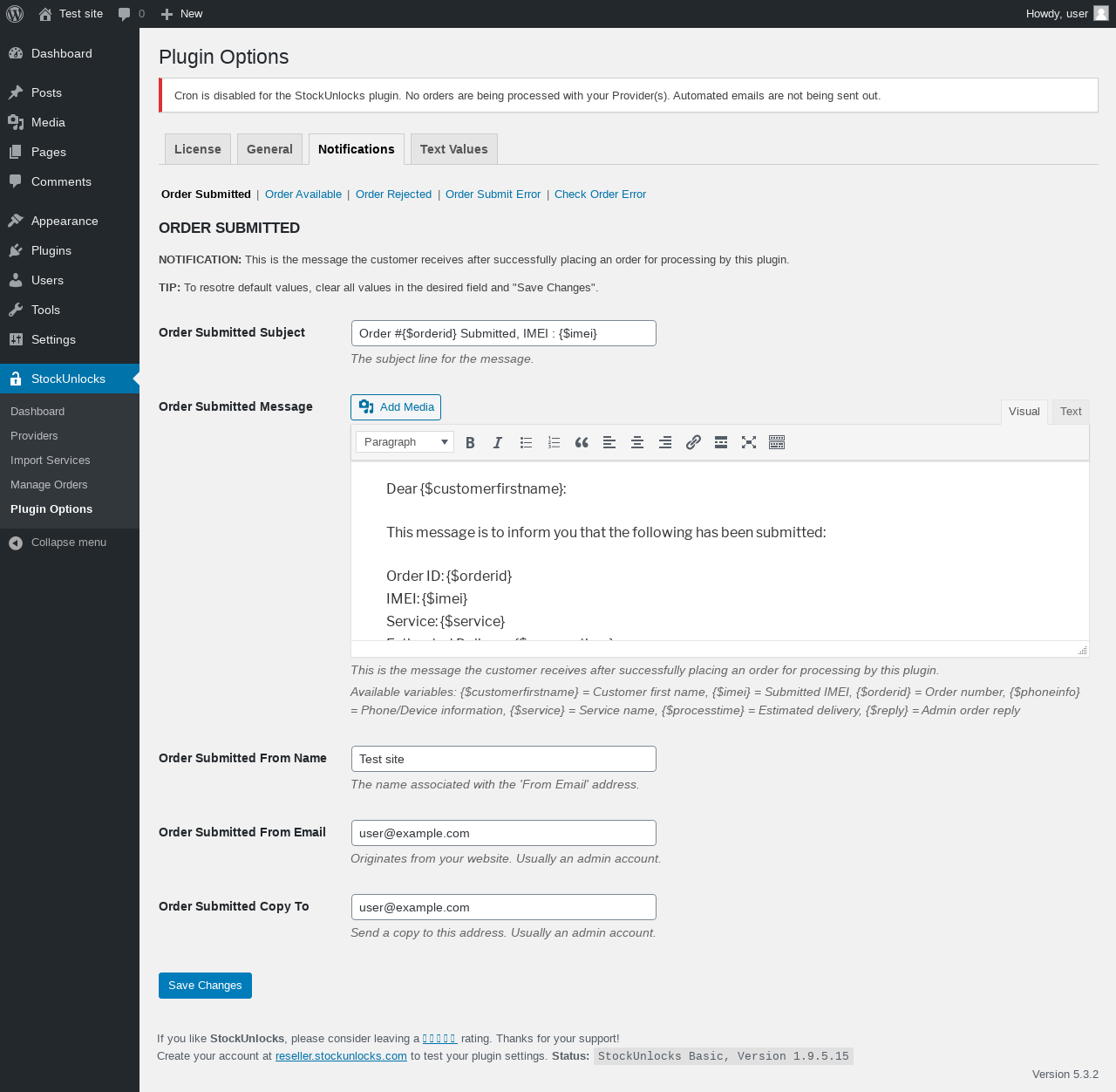This screenshot has height=1092, width=1116.
Task: Insert or edit link icon
Action: pos(693,442)
